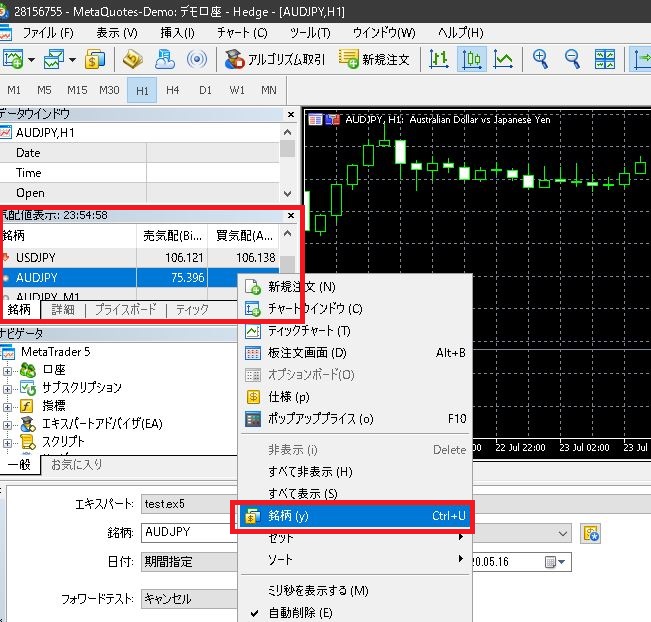This screenshot has width=651, height=622.
Task: Select the W1 timeframe
Action: 237,90
